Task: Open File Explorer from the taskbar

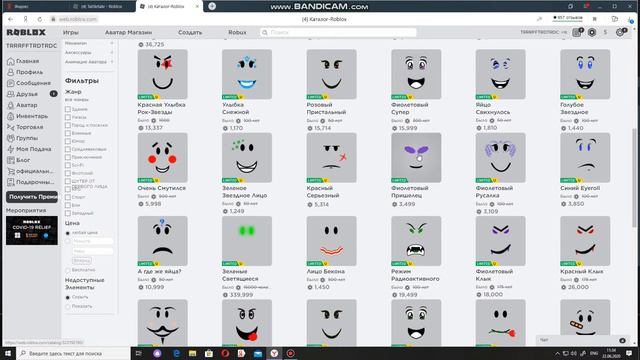Action: point(193,353)
